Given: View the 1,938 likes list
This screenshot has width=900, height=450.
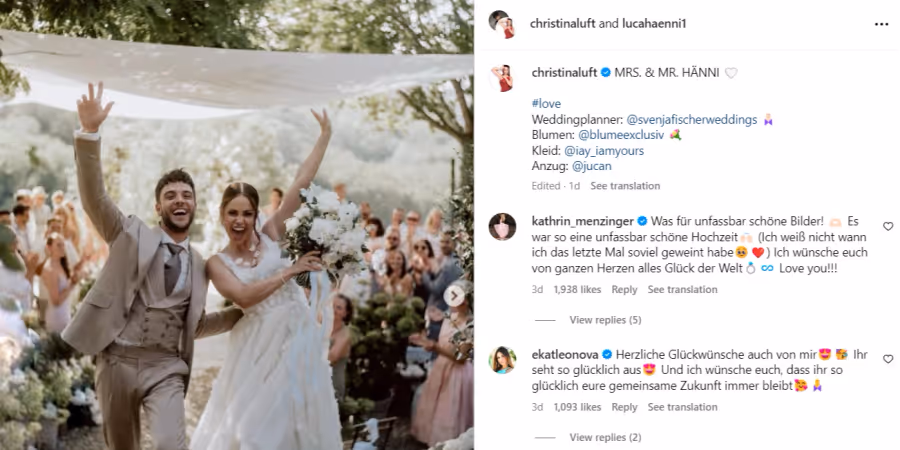Looking at the screenshot, I should [x=577, y=290].
